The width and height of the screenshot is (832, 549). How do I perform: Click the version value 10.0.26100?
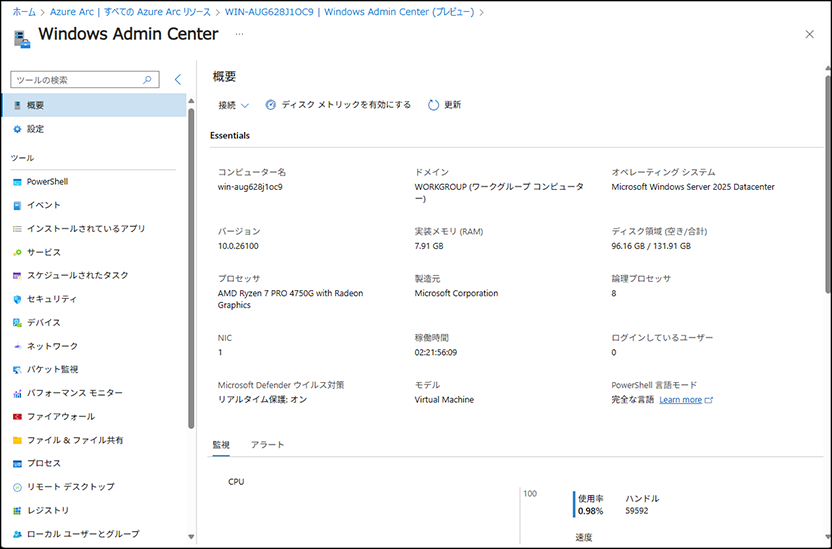(x=238, y=246)
